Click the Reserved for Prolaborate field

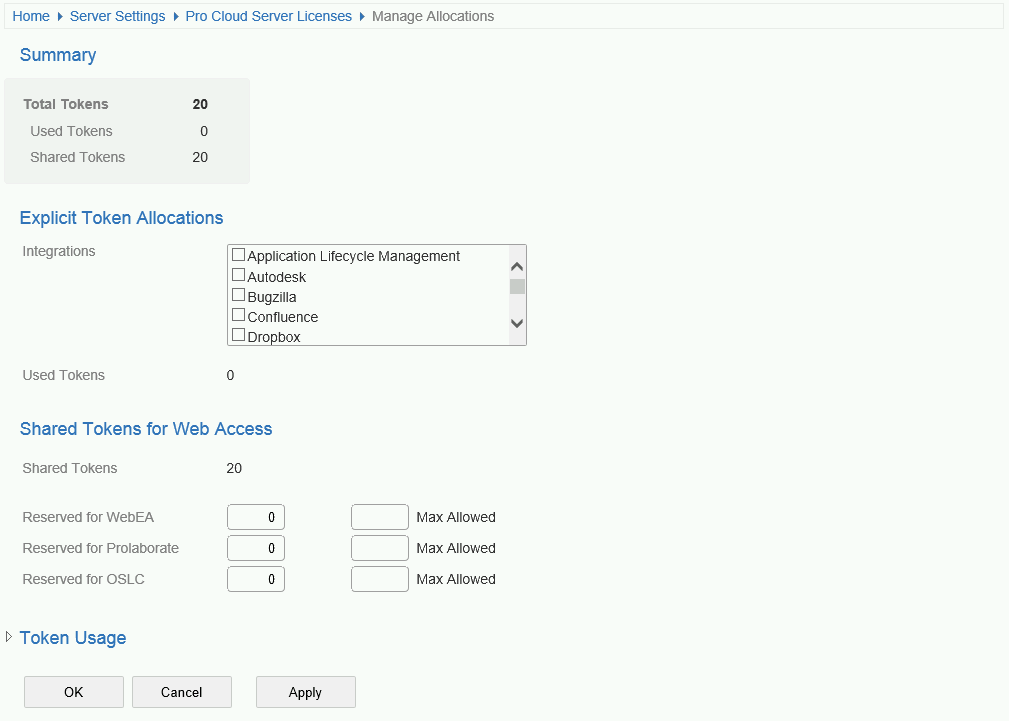click(x=256, y=548)
